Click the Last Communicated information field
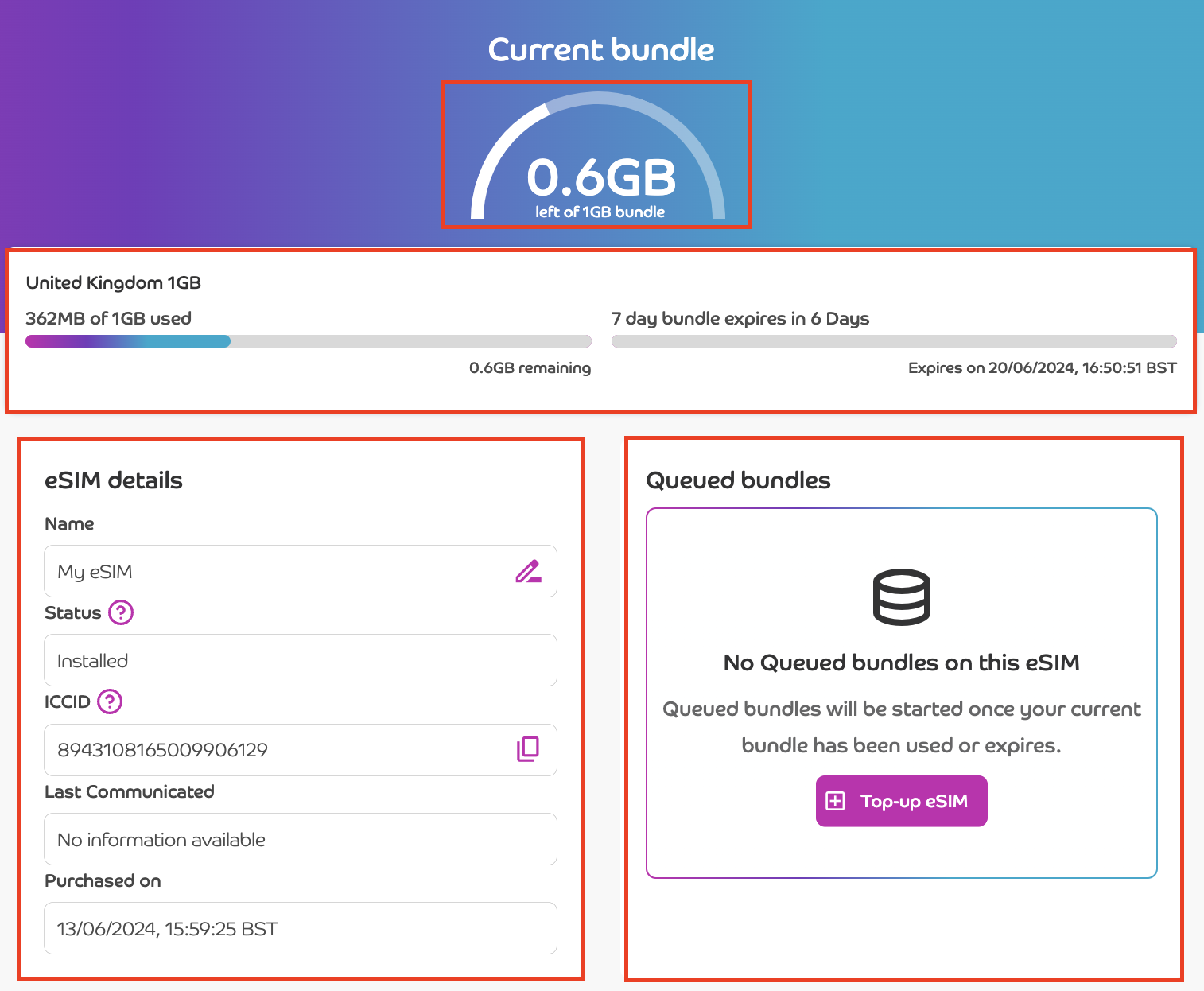1204x991 pixels. click(300, 839)
